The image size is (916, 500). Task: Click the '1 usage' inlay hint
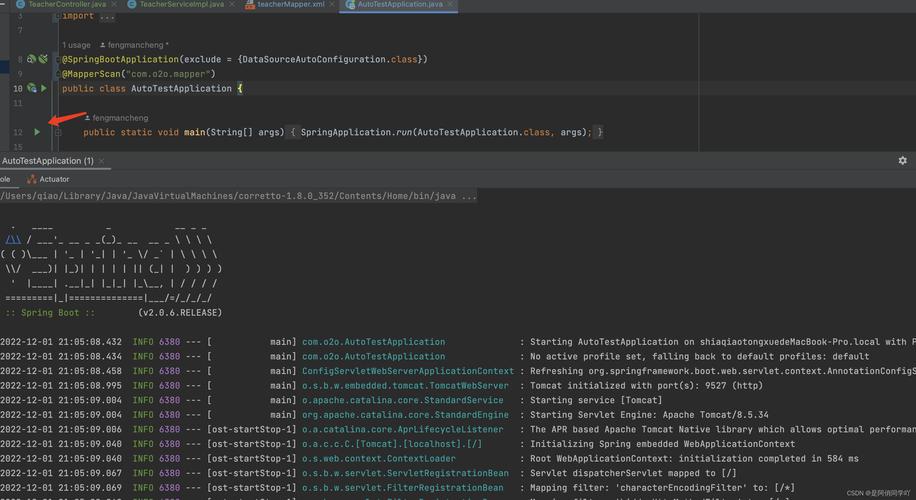(x=77, y=45)
